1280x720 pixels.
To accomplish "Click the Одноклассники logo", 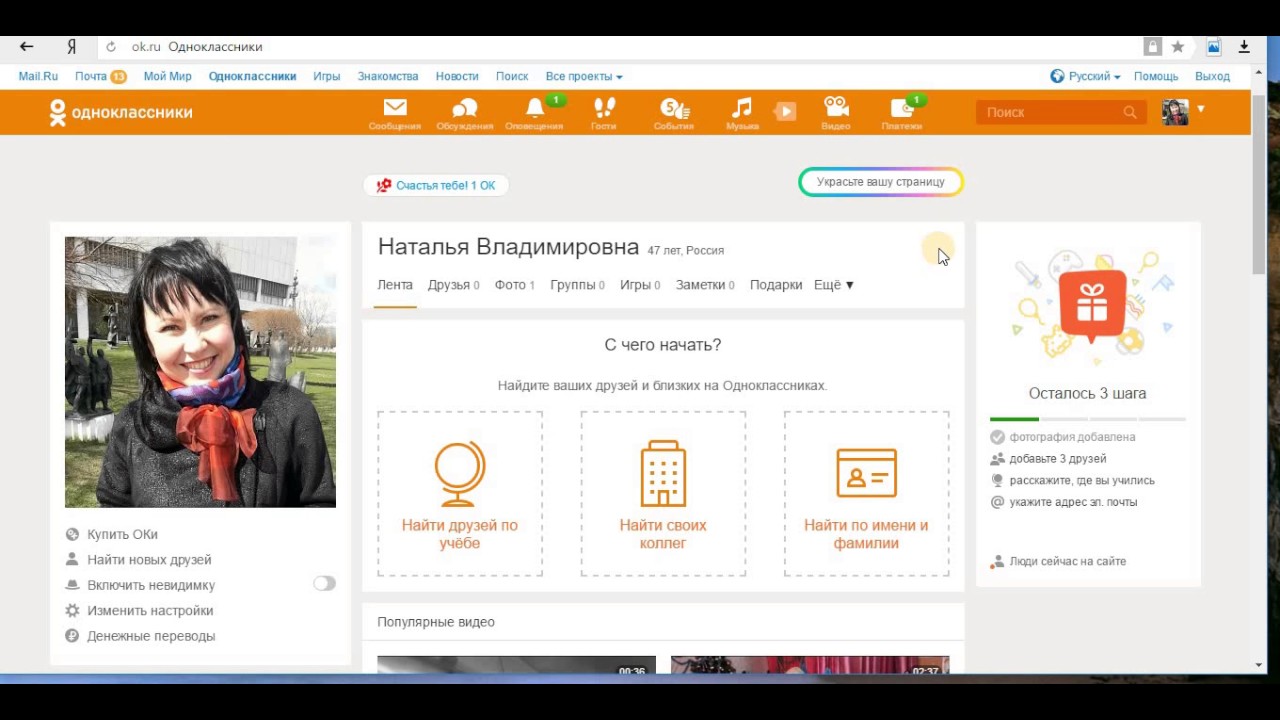I will point(121,113).
